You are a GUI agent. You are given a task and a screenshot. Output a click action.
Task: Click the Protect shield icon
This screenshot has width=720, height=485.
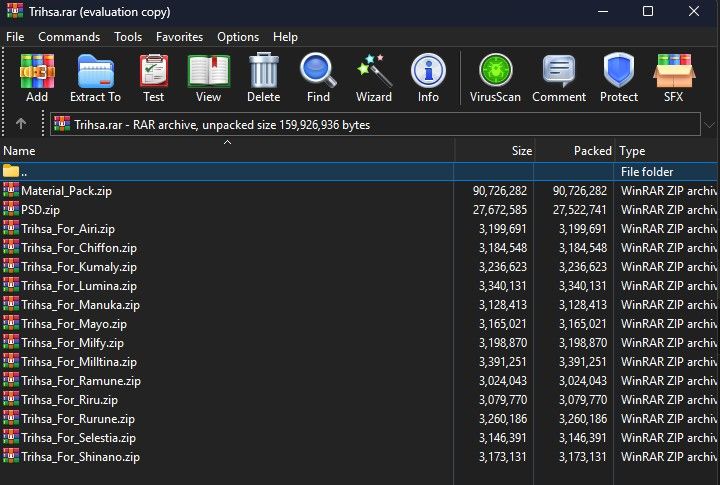click(x=619, y=71)
